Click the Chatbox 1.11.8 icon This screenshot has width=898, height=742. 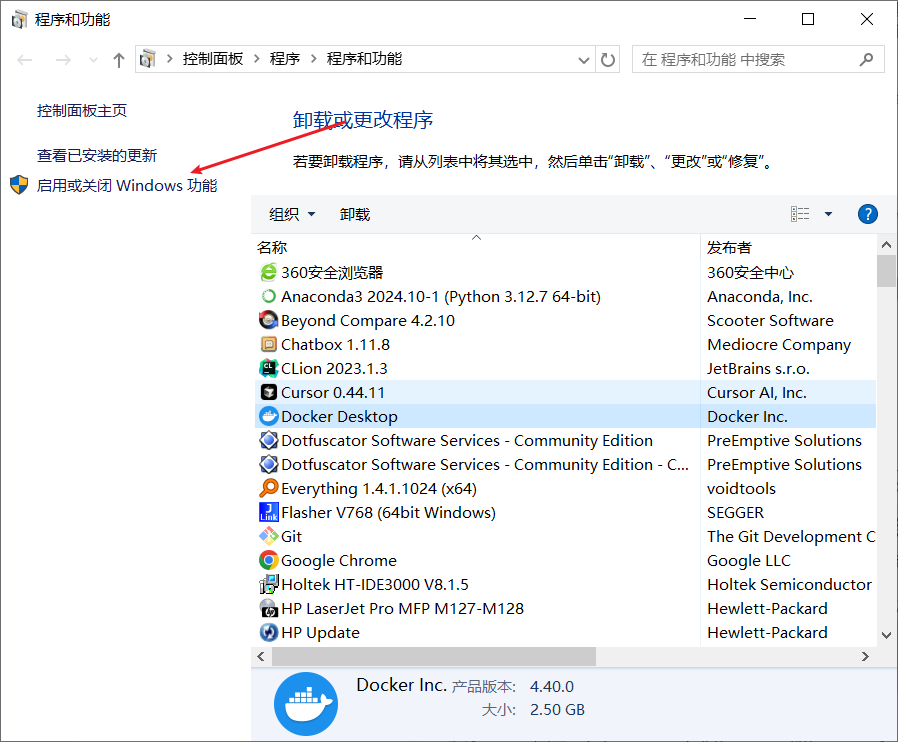coord(268,345)
